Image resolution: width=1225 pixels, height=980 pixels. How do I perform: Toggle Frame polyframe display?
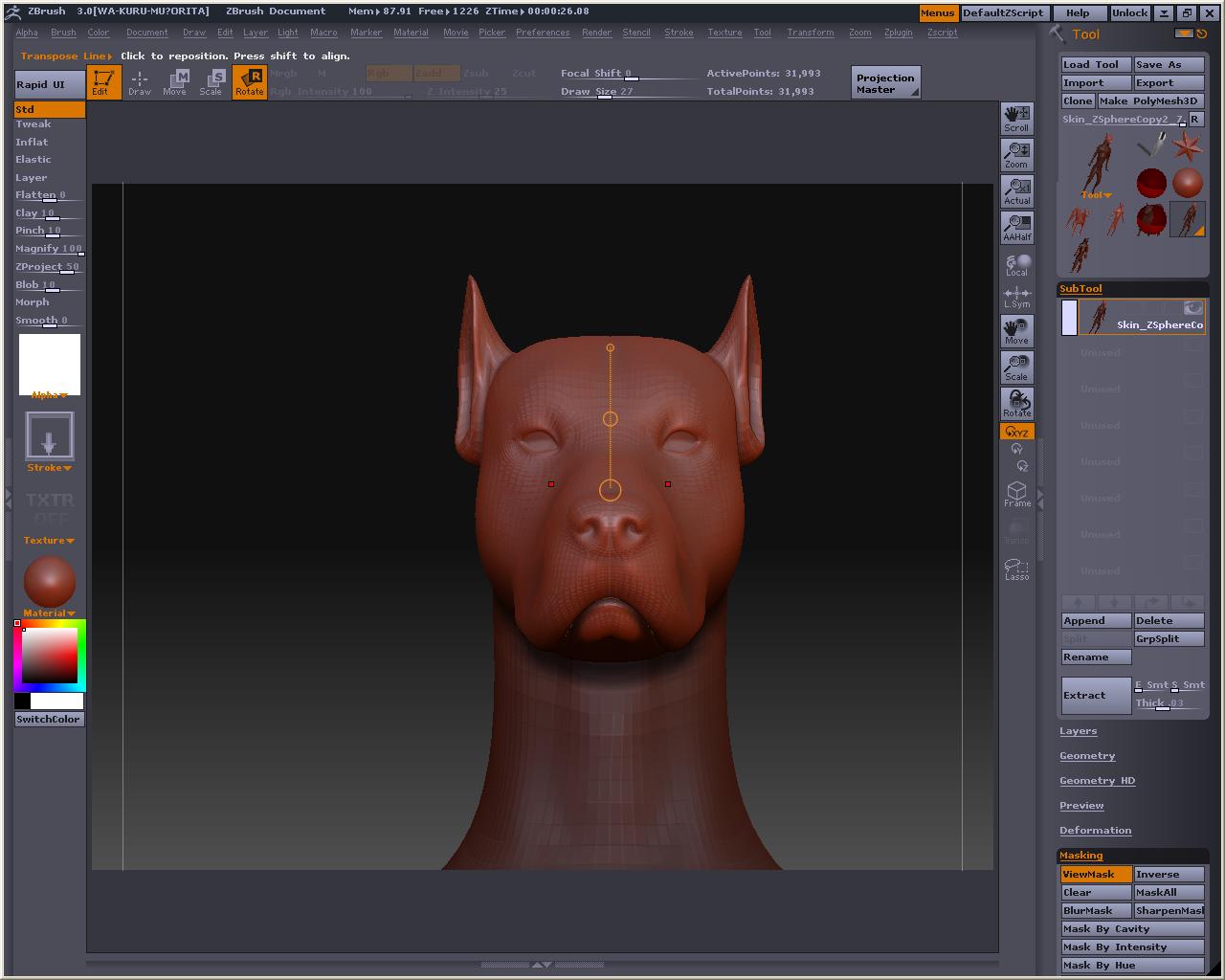pyautogui.click(x=1016, y=494)
